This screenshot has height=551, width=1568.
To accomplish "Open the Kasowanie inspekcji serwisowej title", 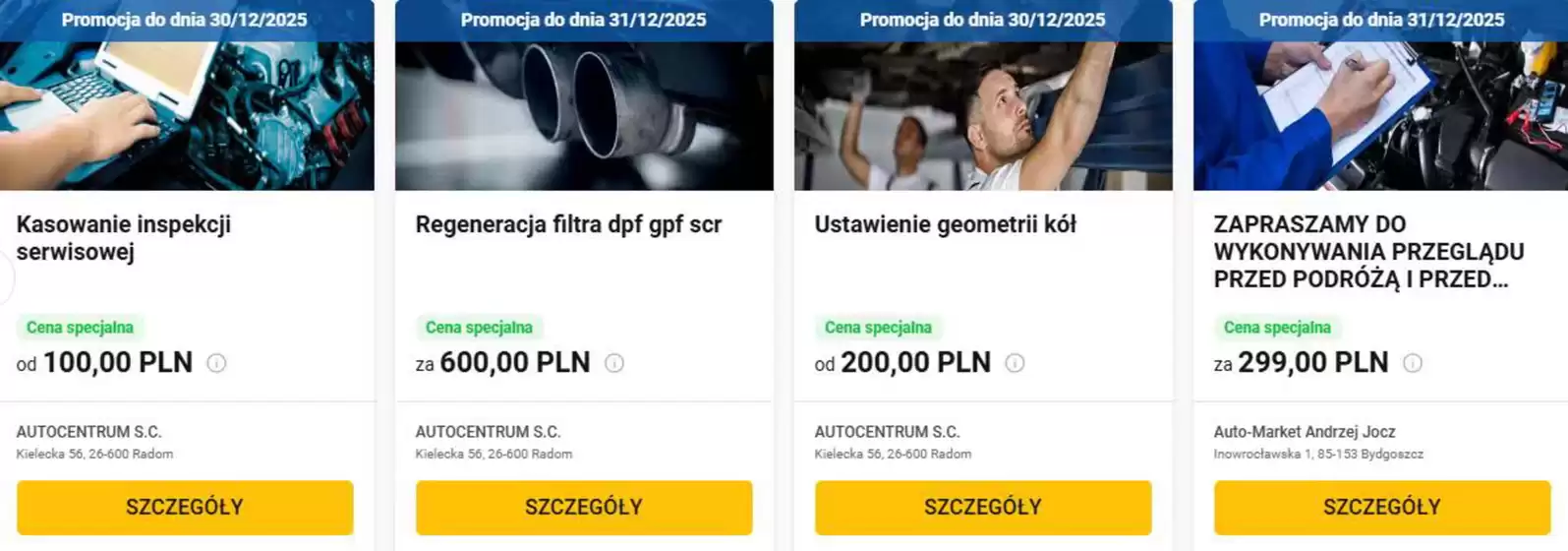I will pyautogui.click(x=124, y=238).
